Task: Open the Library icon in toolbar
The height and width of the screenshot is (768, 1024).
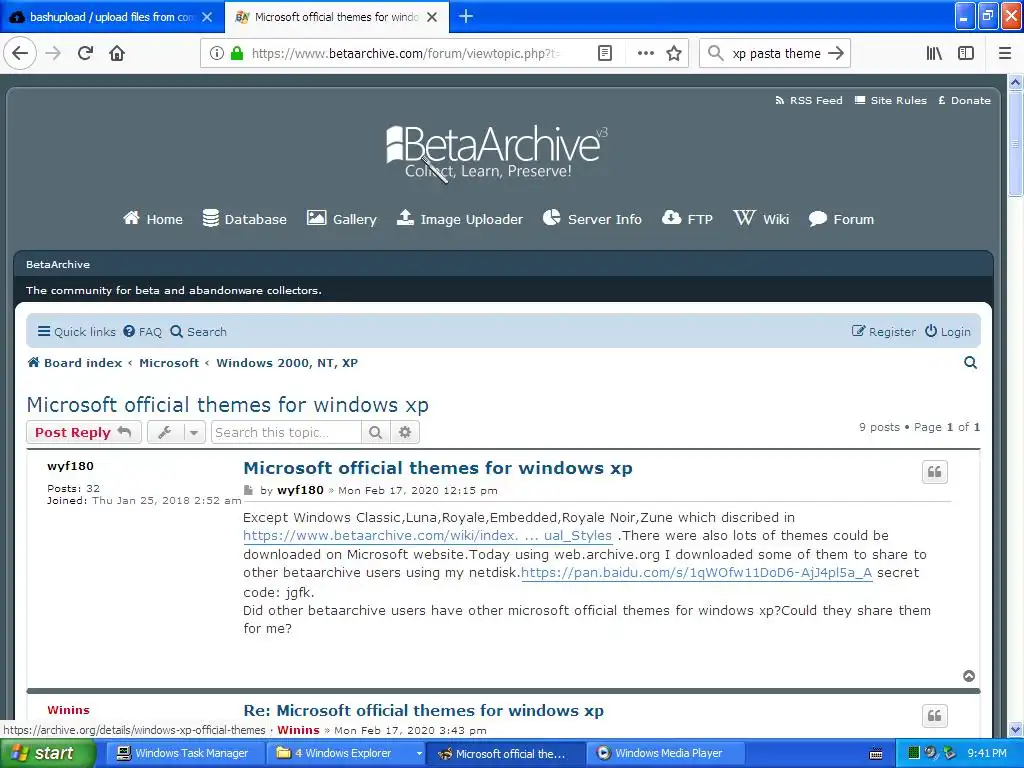Action: tap(935, 53)
